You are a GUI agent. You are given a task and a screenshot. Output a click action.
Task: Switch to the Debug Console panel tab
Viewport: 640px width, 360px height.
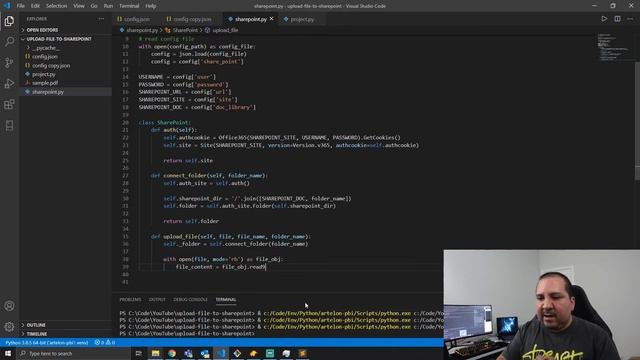pos(190,300)
